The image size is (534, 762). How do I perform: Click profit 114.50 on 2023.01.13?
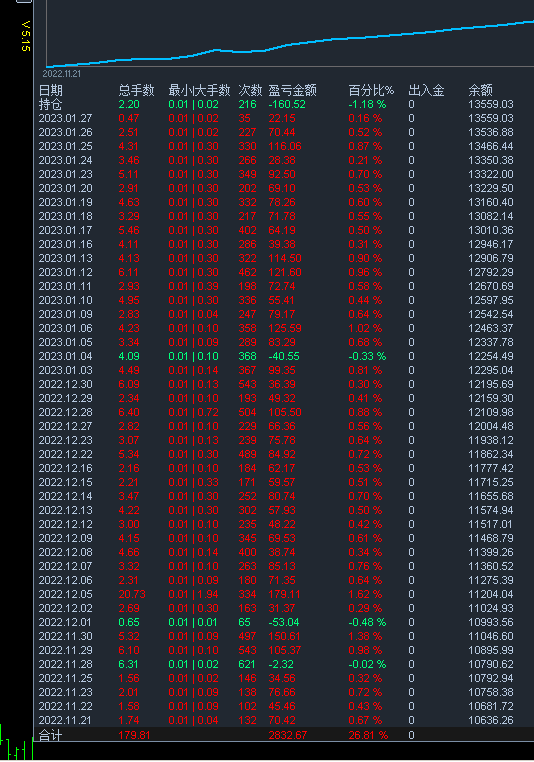click(x=285, y=259)
